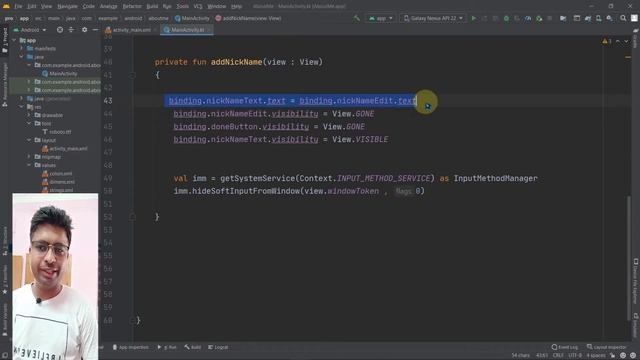Image resolution: width=640 pixels, height=360 pixels.
Task: Click the Select Opened File target icon
Action: point(60,30)
